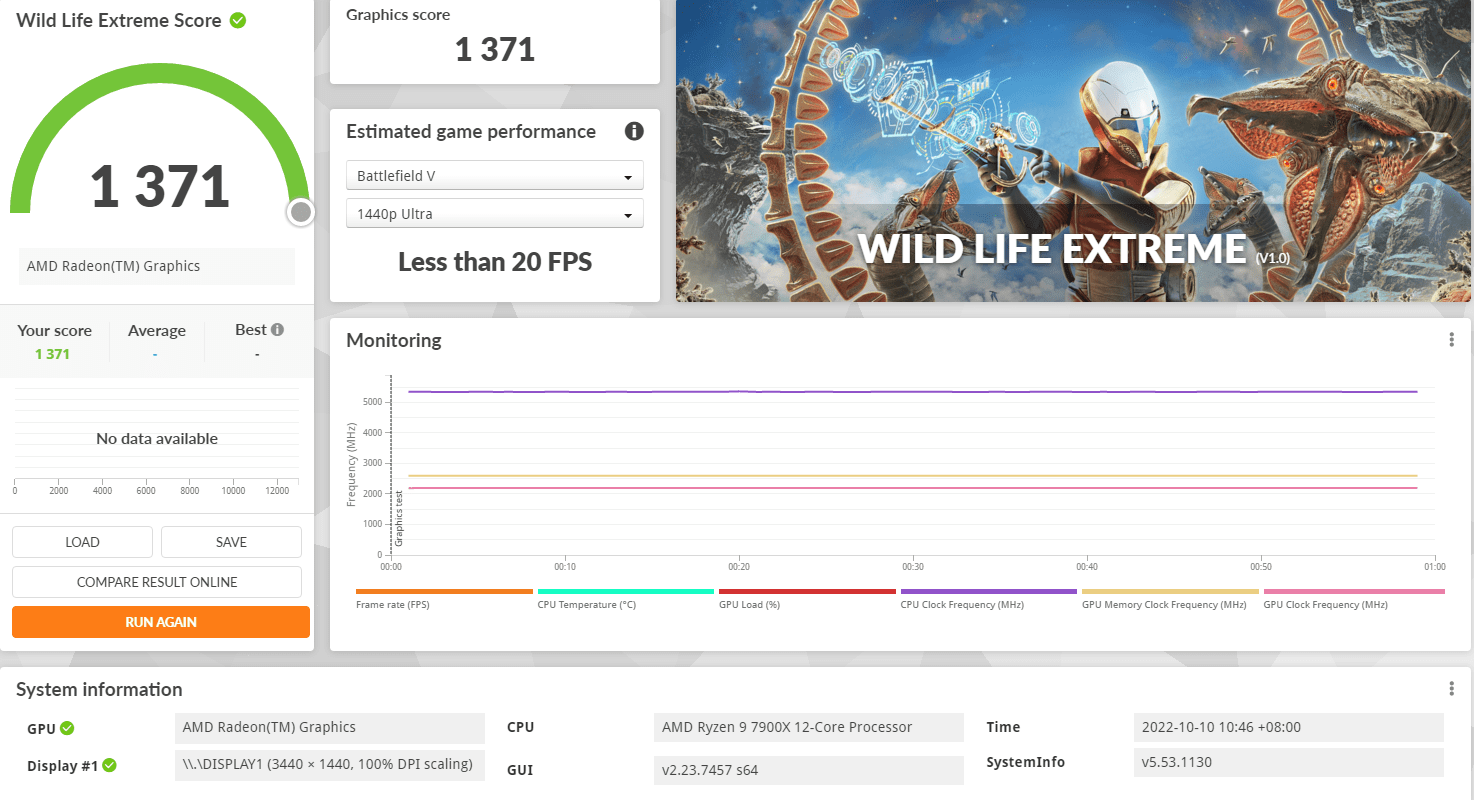Viewport: 1474px width, 800px height.
Task: Open the Monitoring panel three-dot menu
Action: [x=1451, y=340]
